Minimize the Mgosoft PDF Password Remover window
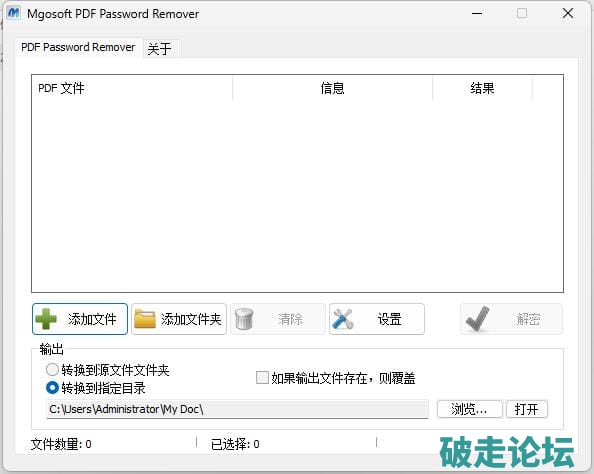Screen dimensions: 594x474 click(477, 14)
